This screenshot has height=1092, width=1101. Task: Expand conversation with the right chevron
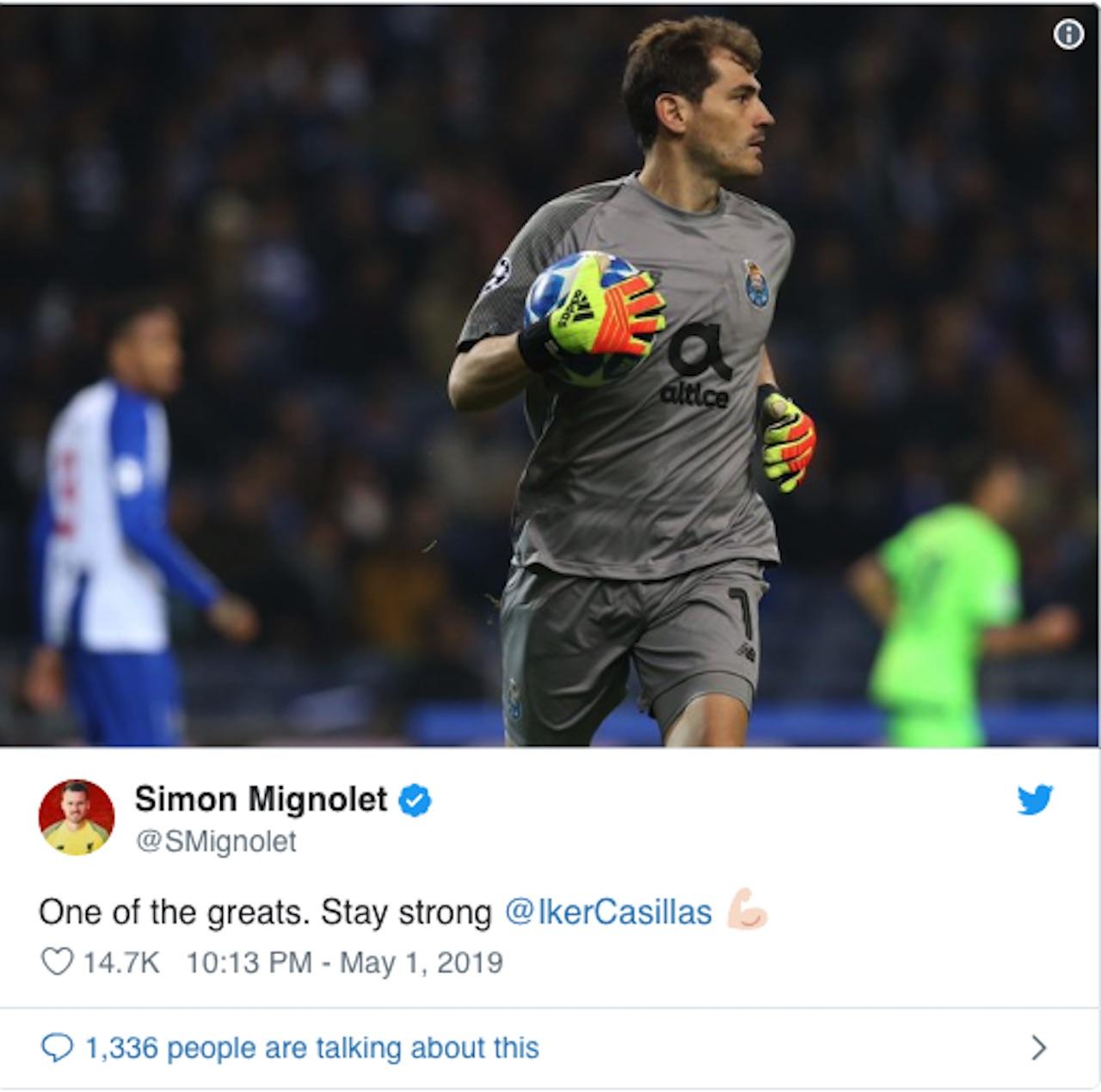[1038, 1047]
